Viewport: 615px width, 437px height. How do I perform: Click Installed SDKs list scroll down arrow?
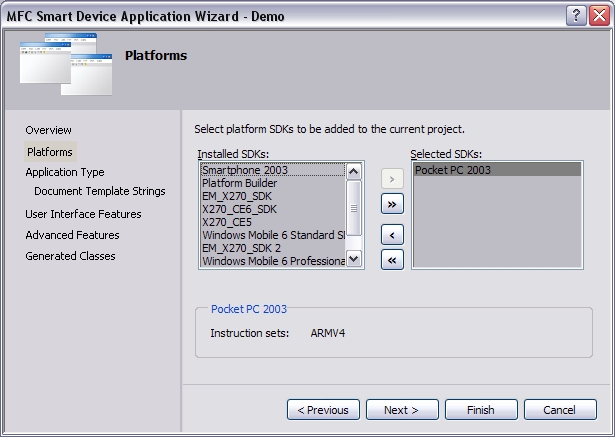click(354, 259)
